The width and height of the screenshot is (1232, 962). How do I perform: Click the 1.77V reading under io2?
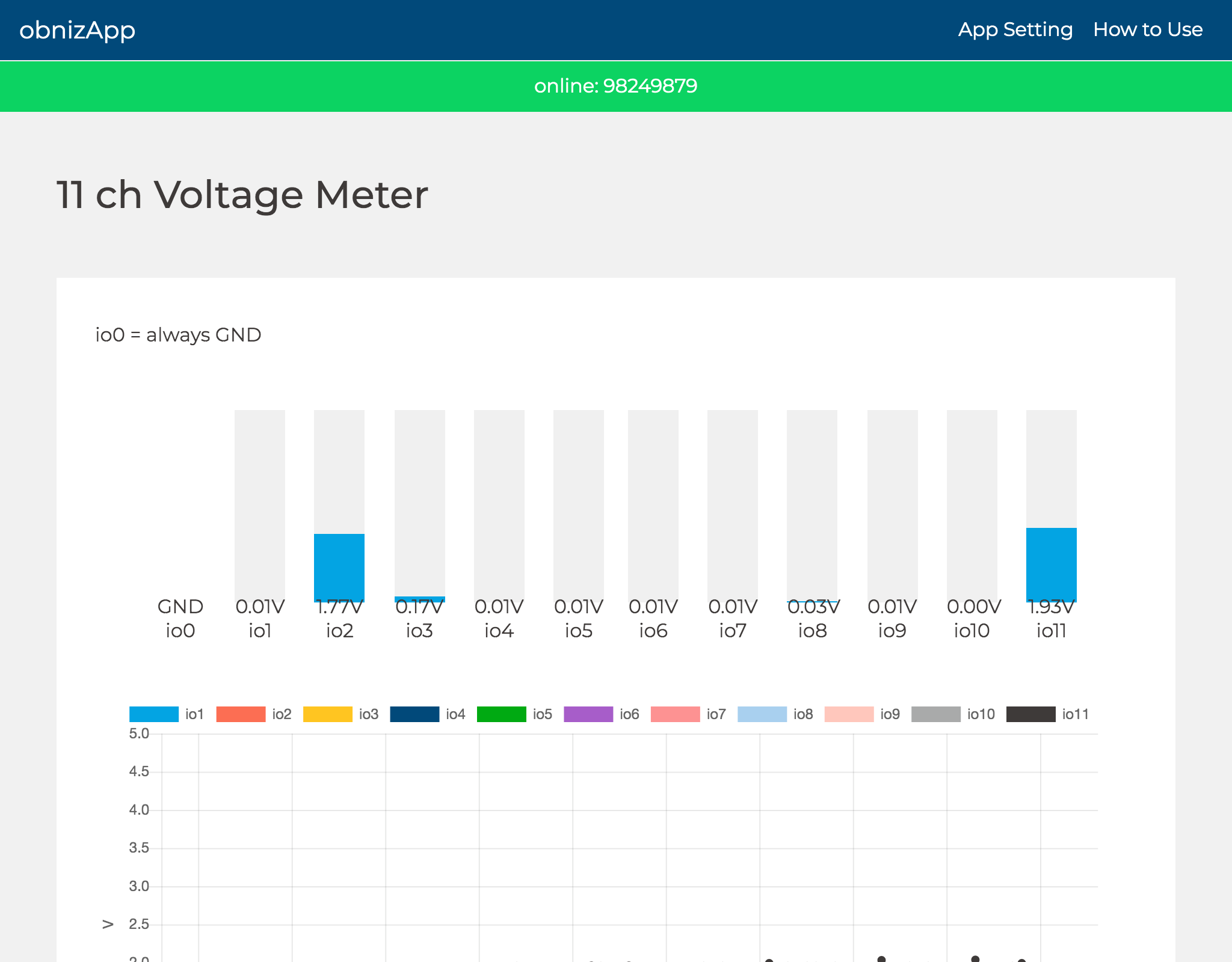click(x=339, y=607)
